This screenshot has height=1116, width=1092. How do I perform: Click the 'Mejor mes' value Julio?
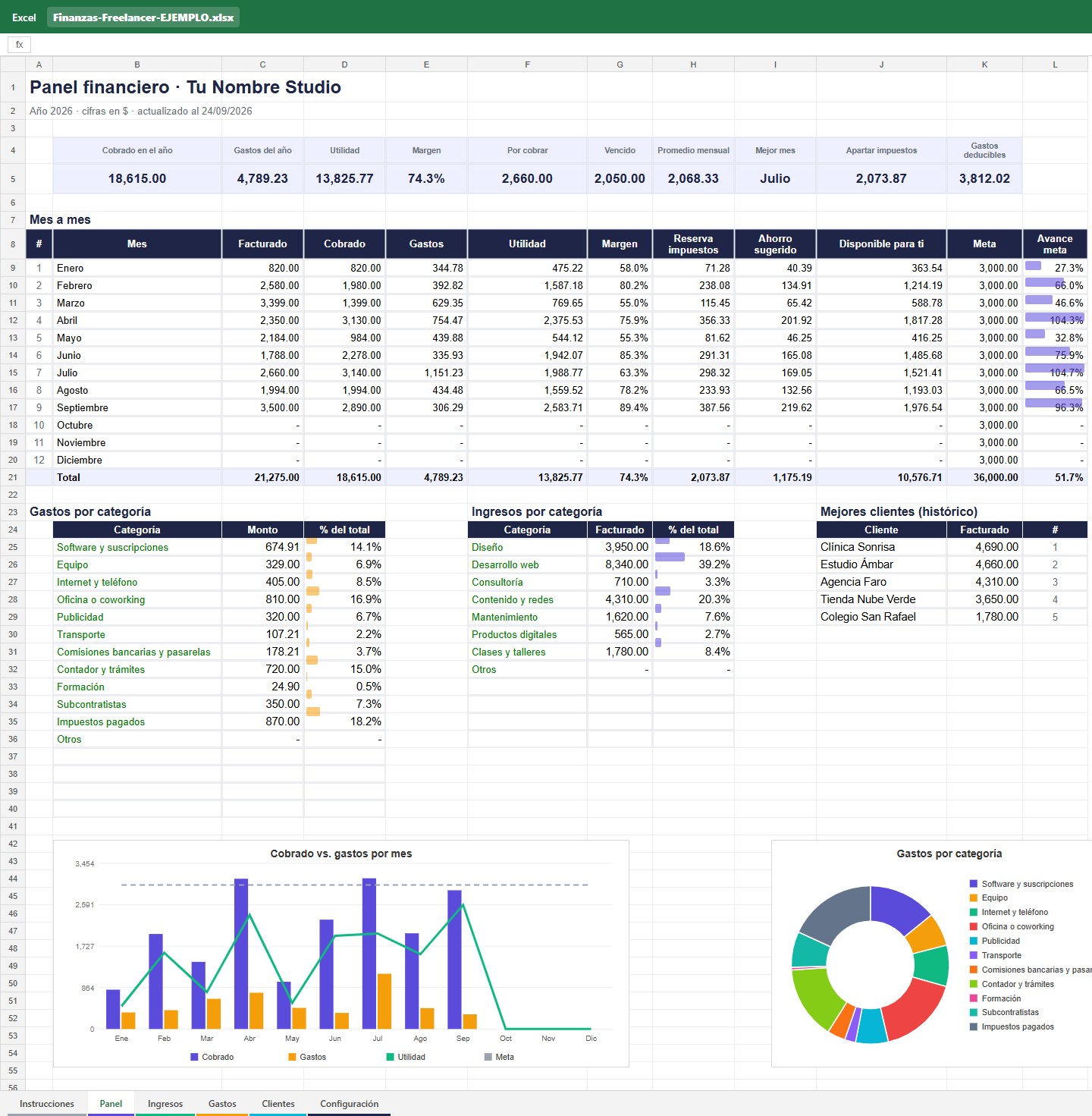pos(775,178)
